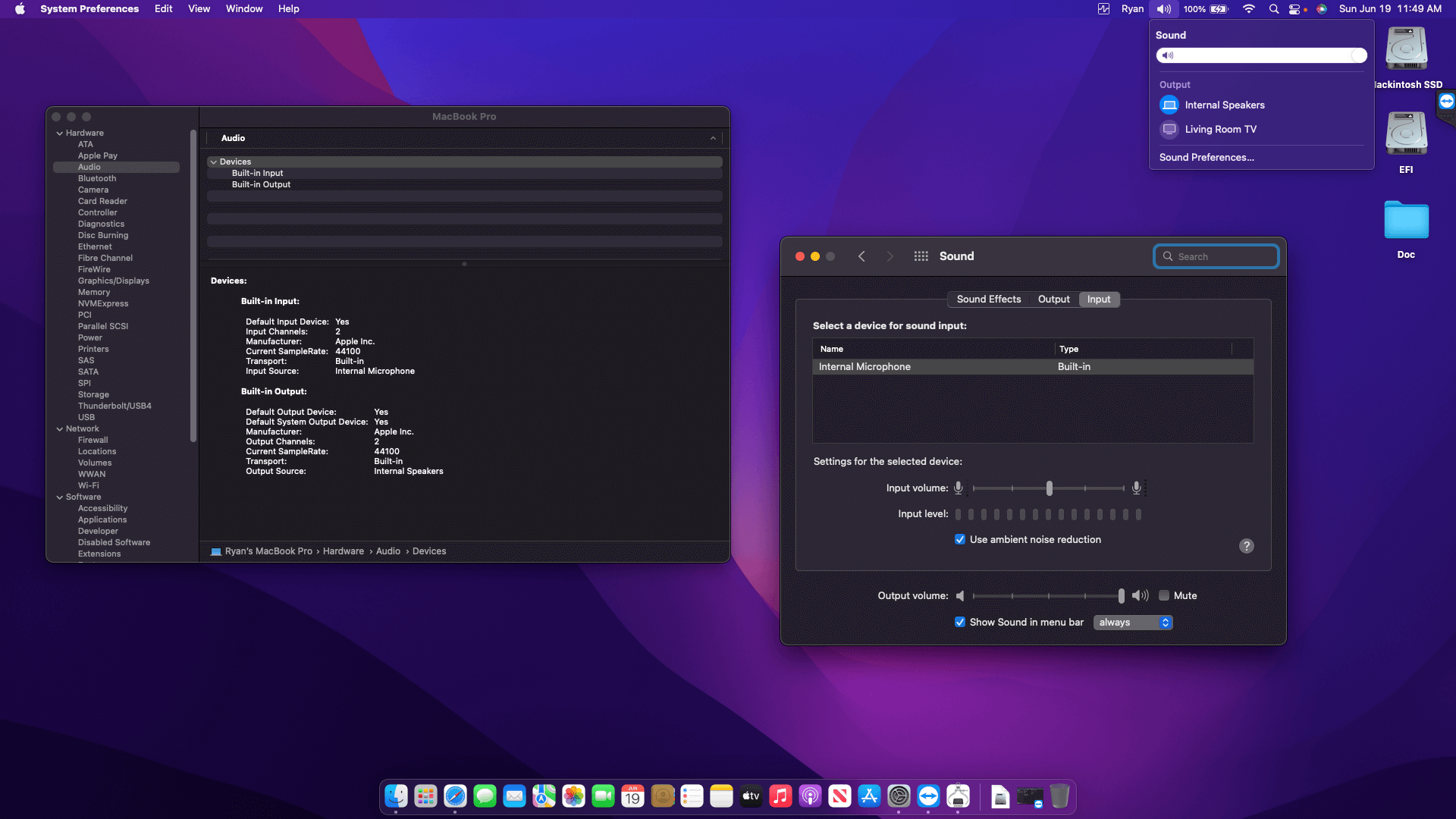Open the 'always' popup menu
This screenshot has height=819, width=1456.
click(x=1133, y=622)
